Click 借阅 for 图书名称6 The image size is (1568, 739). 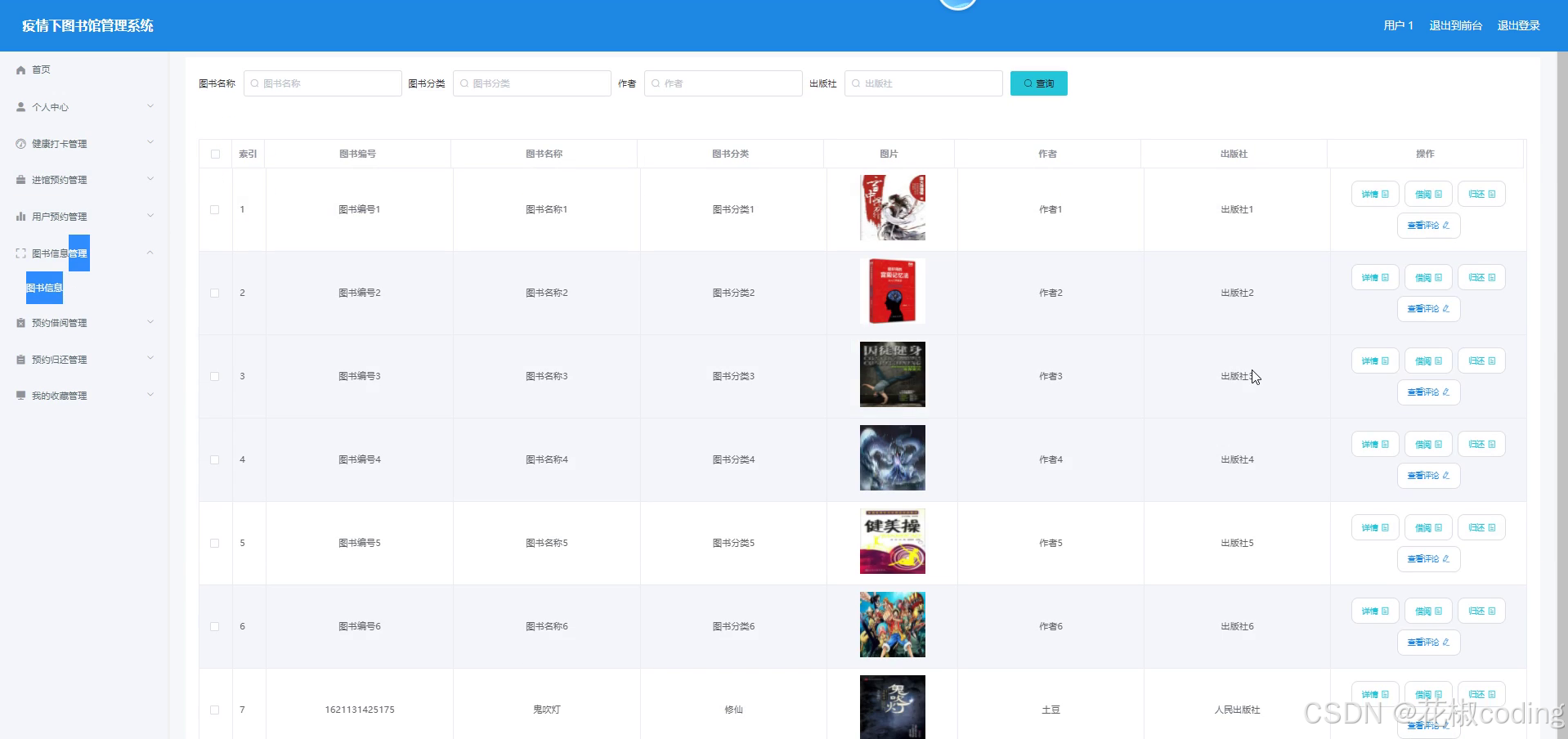(x=1428, y=611)
